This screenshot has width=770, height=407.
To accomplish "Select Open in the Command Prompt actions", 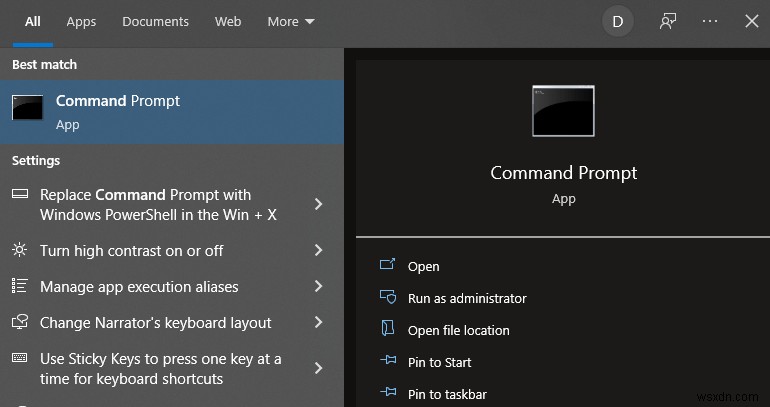I will (423, 266).
